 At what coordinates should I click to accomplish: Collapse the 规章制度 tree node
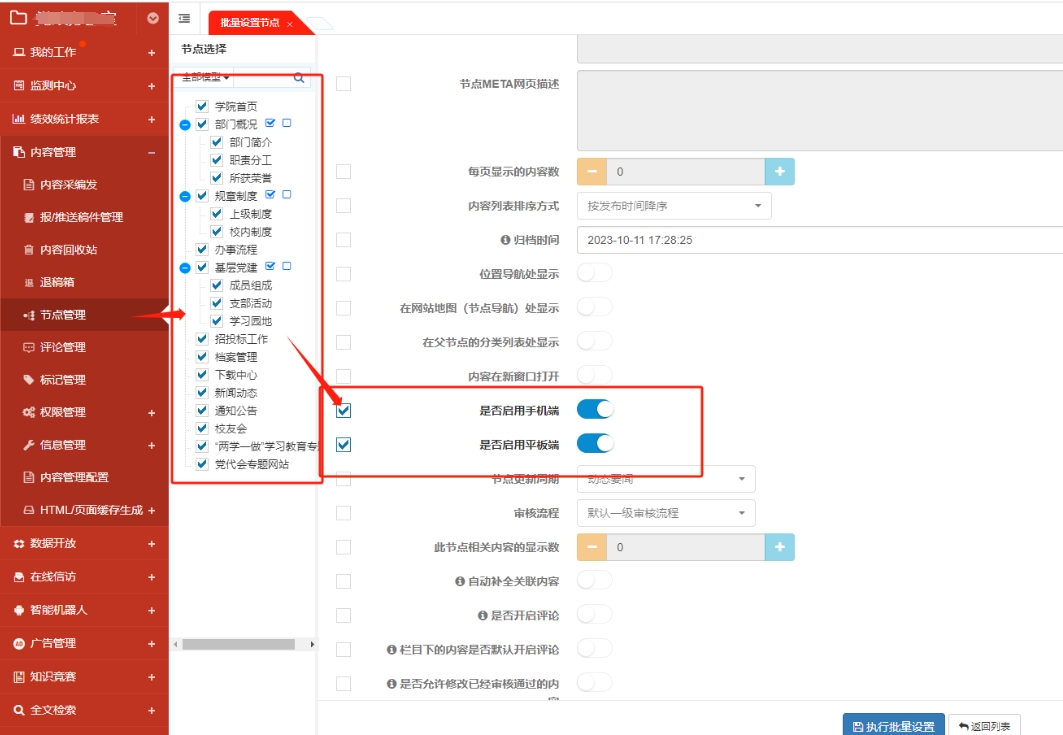point(185,196)
